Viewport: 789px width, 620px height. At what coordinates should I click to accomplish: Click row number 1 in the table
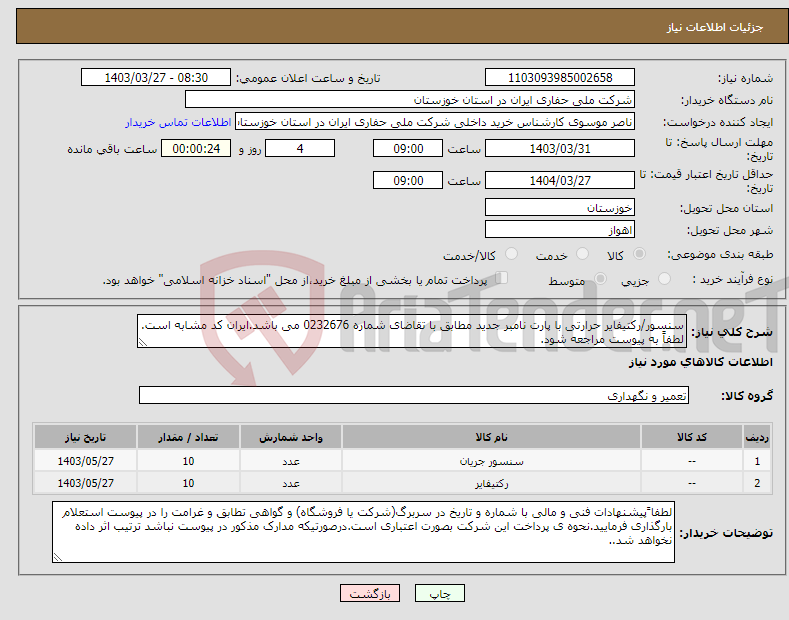pyautogui.click(x=757, y=461)
